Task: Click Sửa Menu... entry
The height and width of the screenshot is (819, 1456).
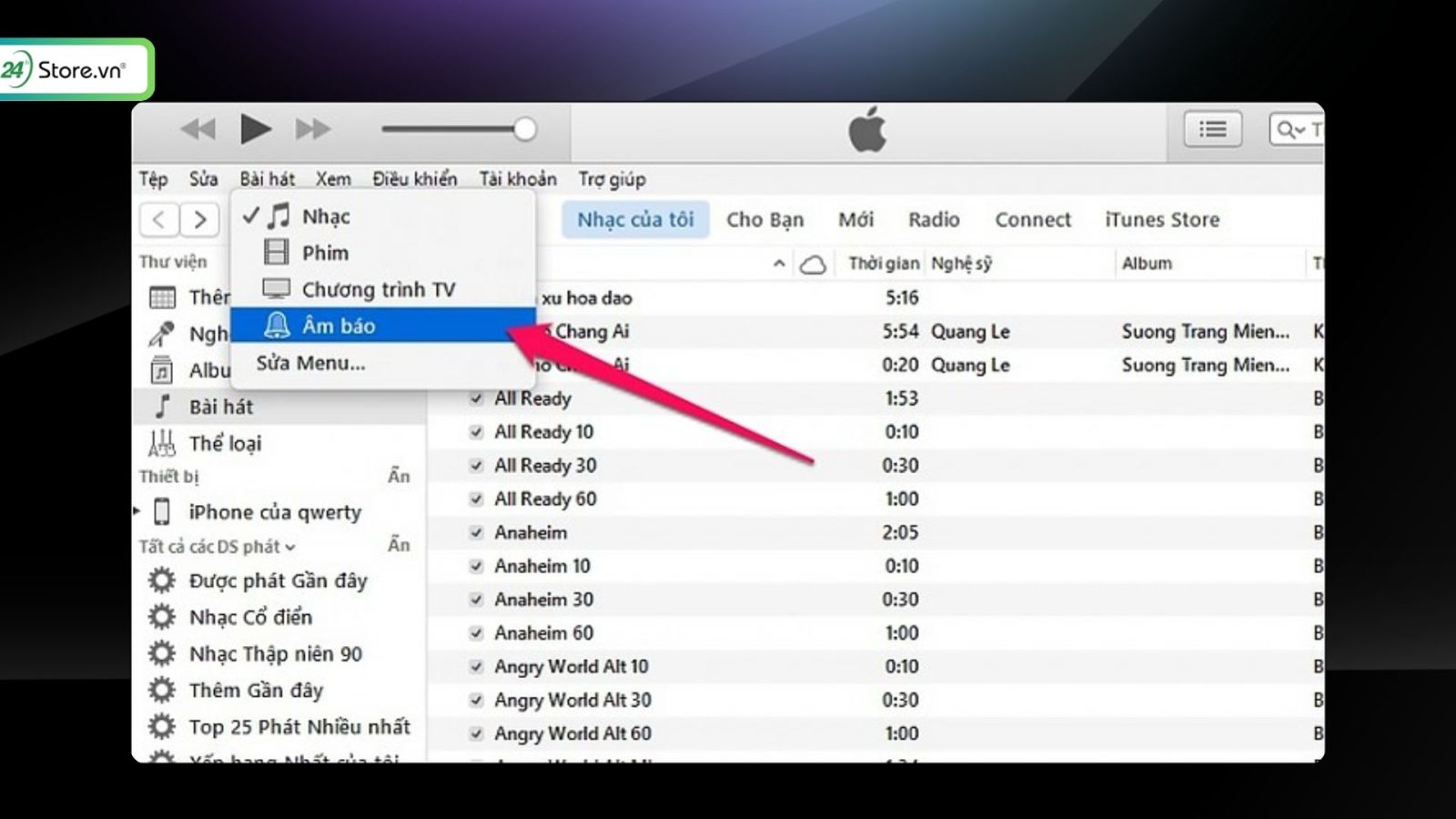Action: tap(310, 363)
